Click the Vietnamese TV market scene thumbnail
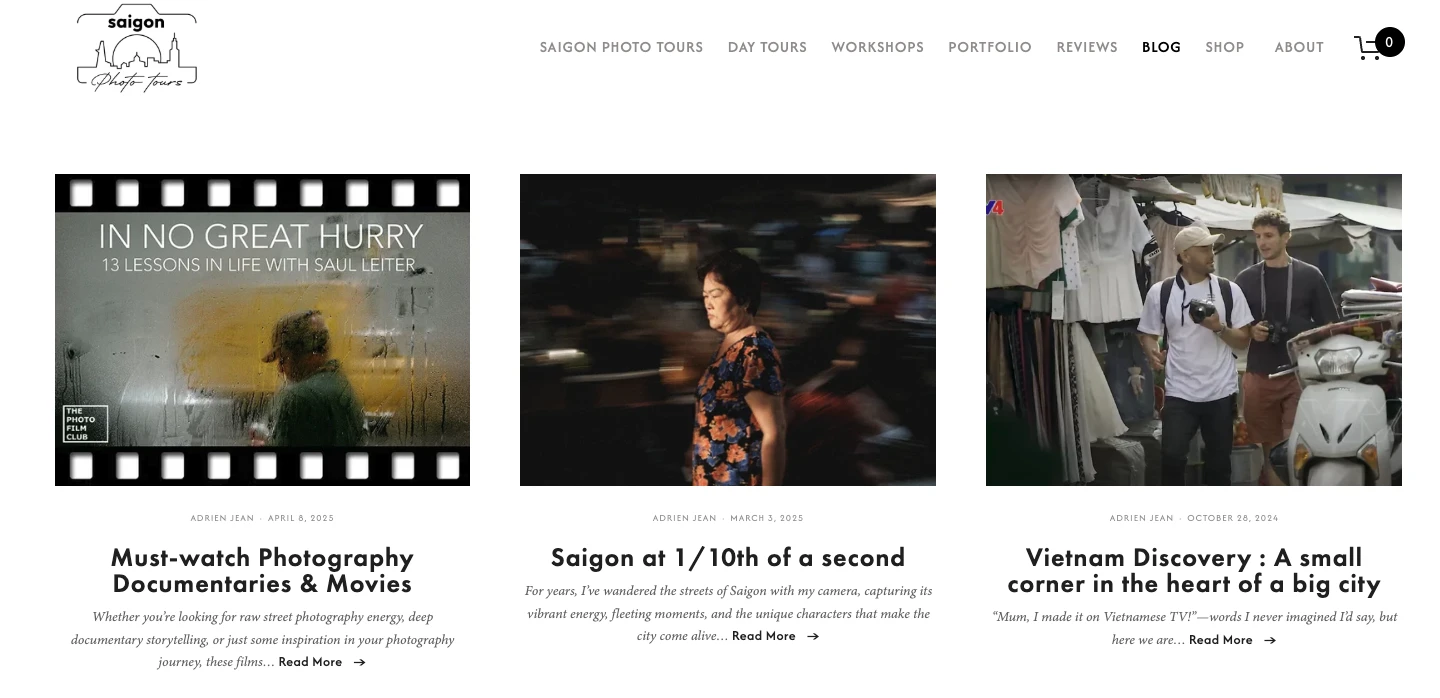The width and height of the screenshot is (1440, 698). (1193, 329)
